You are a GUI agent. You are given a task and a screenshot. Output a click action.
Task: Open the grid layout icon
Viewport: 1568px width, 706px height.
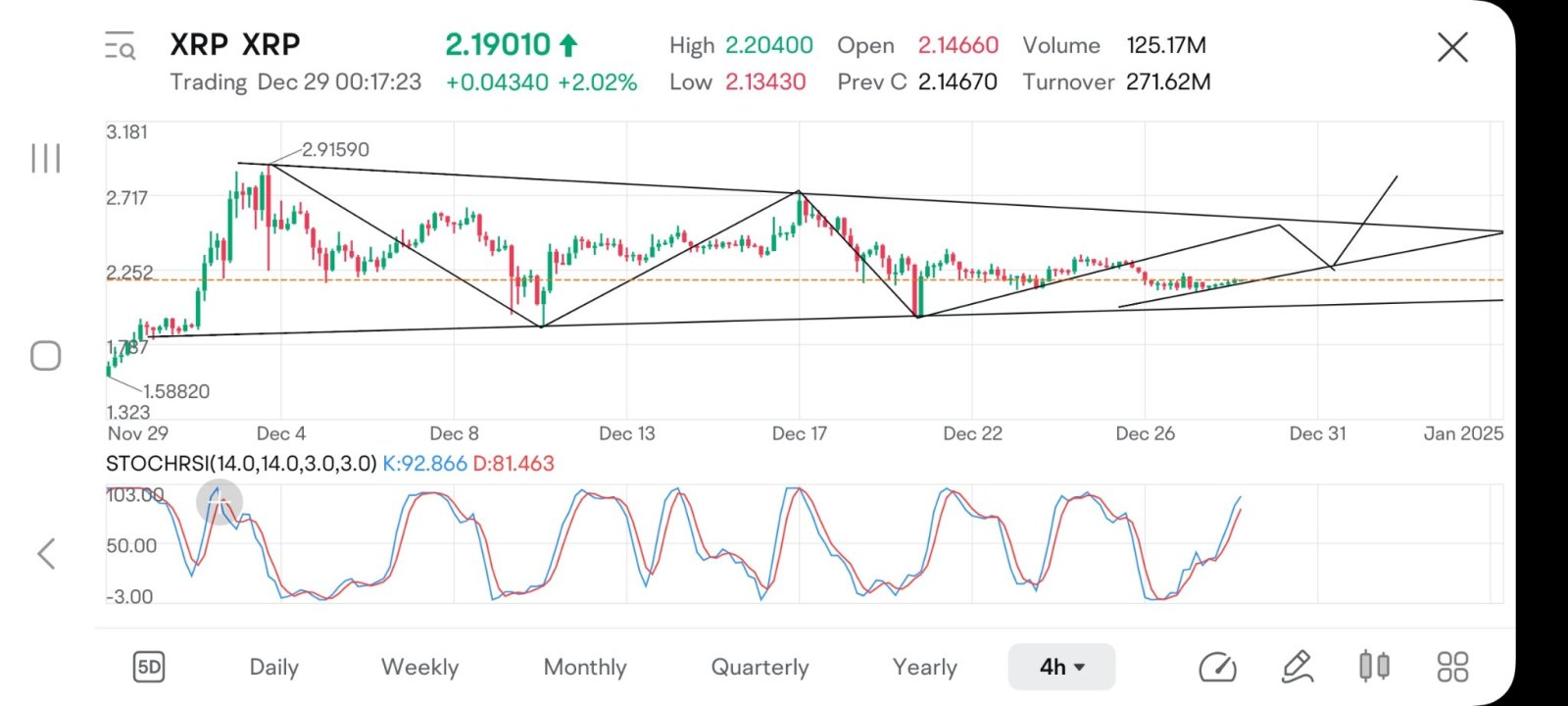pyautogui.click(x=1452, y=667)
